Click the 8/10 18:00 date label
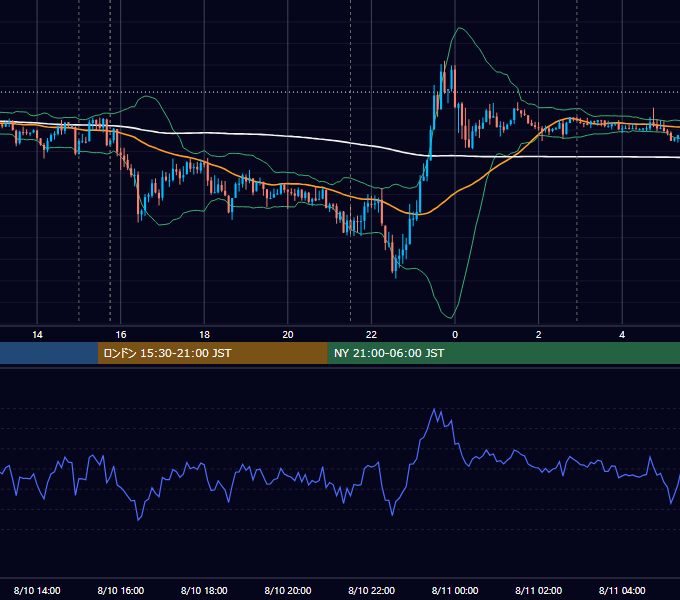This screenshot has height=600, width=680. pyautogui.click(x=204, y=590)
